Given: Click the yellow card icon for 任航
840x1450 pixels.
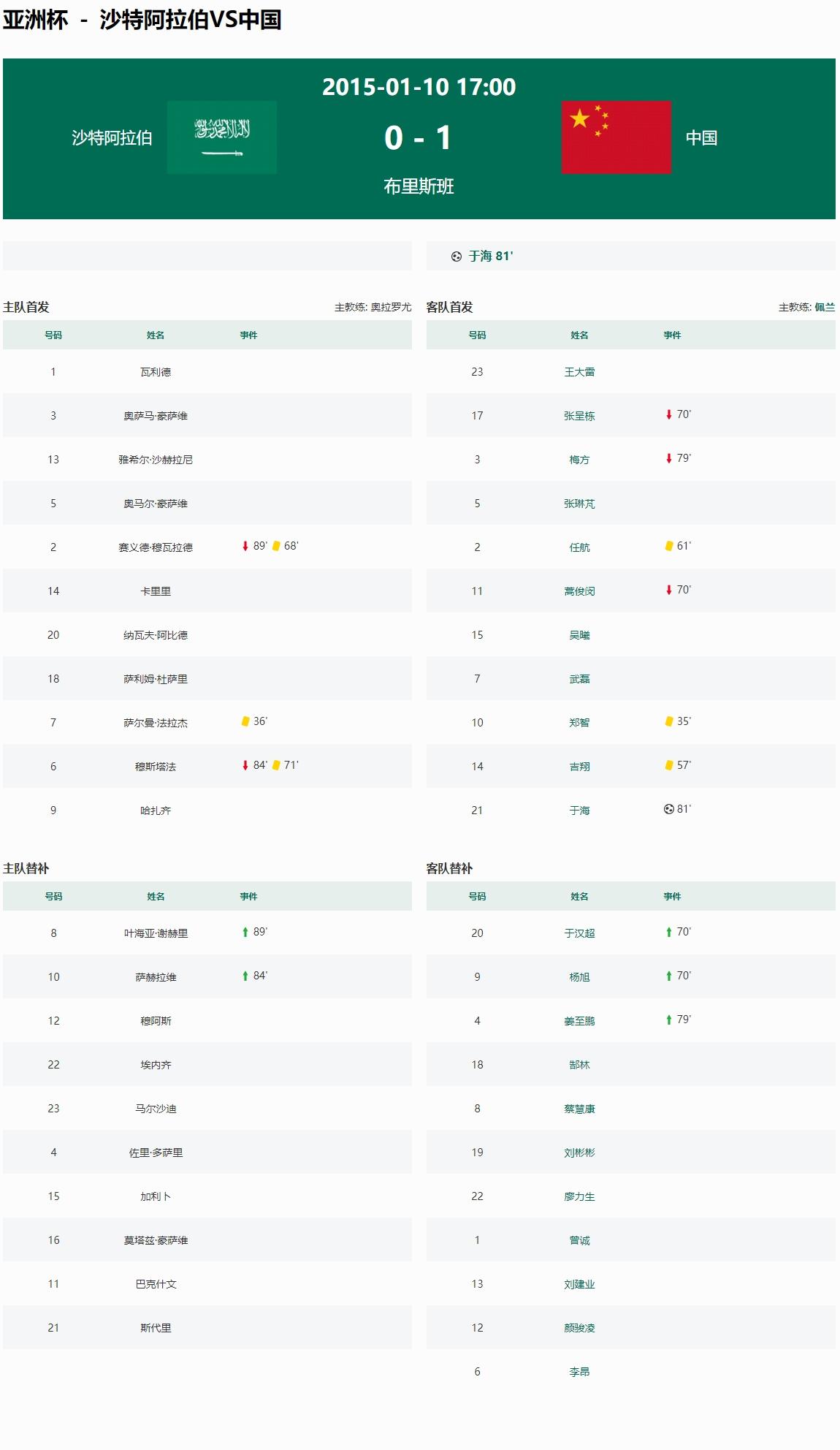Looking at the screenshot, I should coord(668,547).
